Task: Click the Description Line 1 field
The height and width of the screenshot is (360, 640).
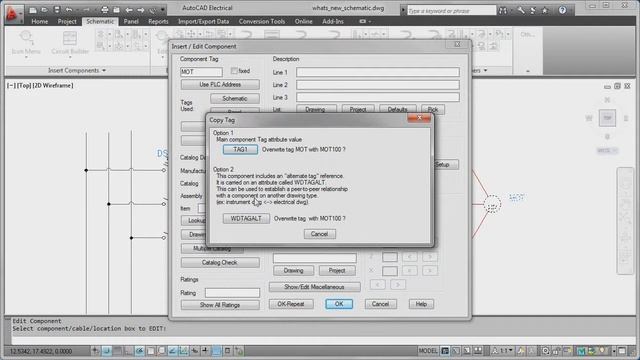Action: [x=378, y=72]
